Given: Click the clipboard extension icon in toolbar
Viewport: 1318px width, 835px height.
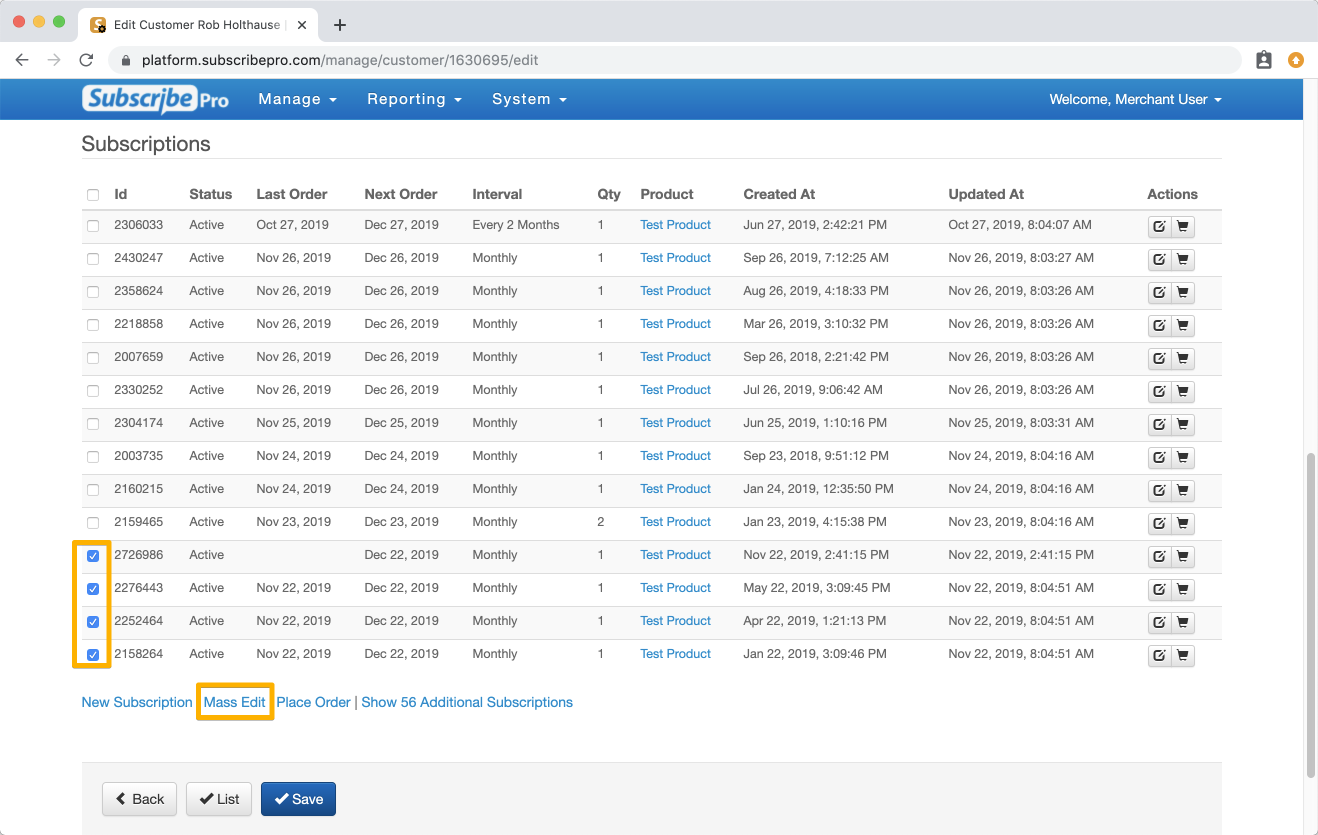Looking at the screenshot, I should click(x=1264, y=60).
